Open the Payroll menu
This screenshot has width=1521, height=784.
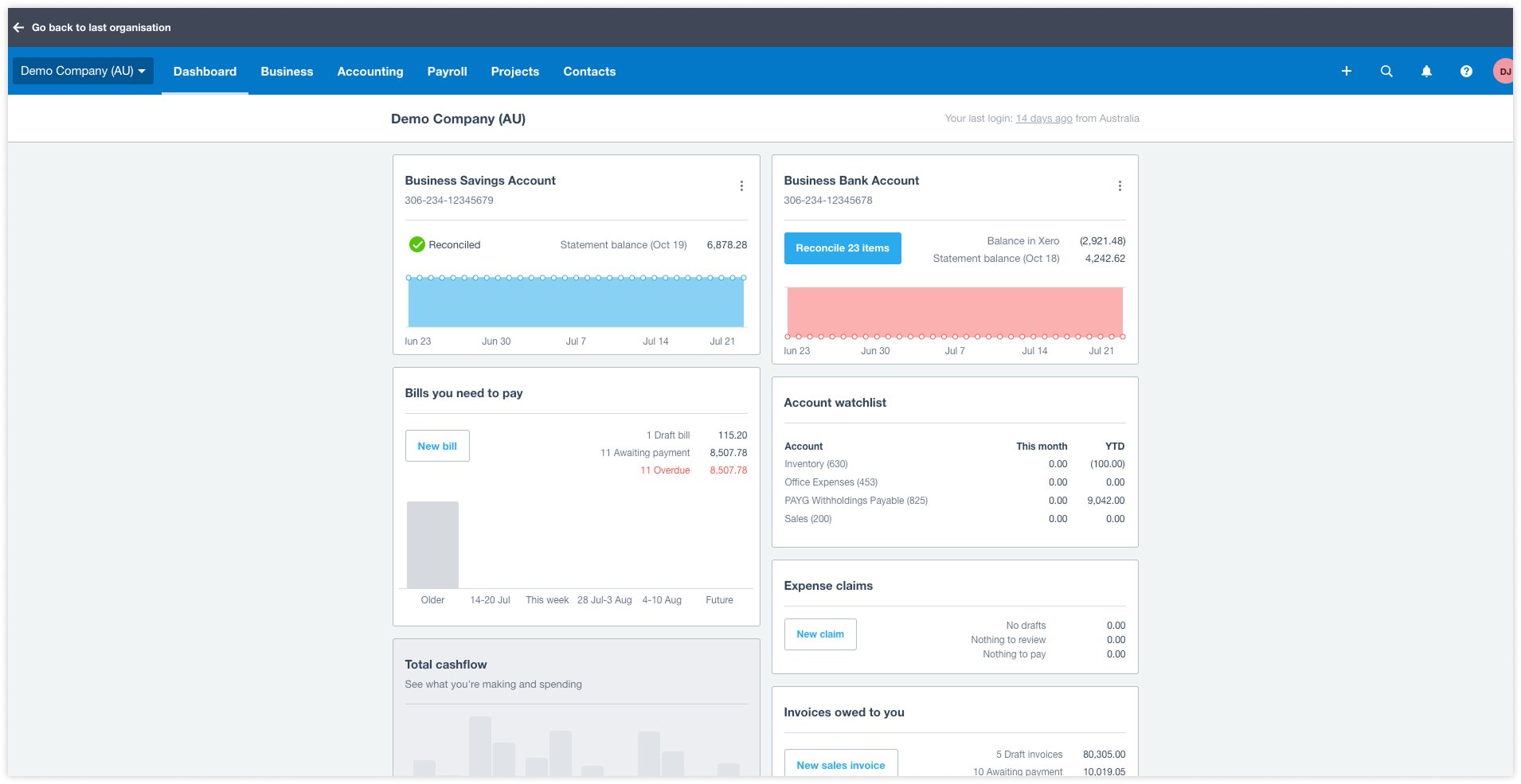point(447,72)
